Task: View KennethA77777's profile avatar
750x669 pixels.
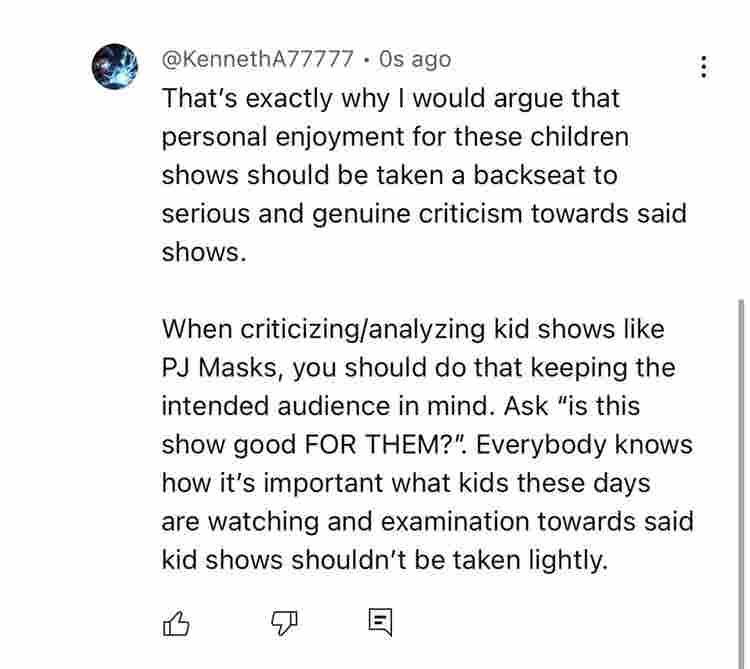Action: pos(115,66)
